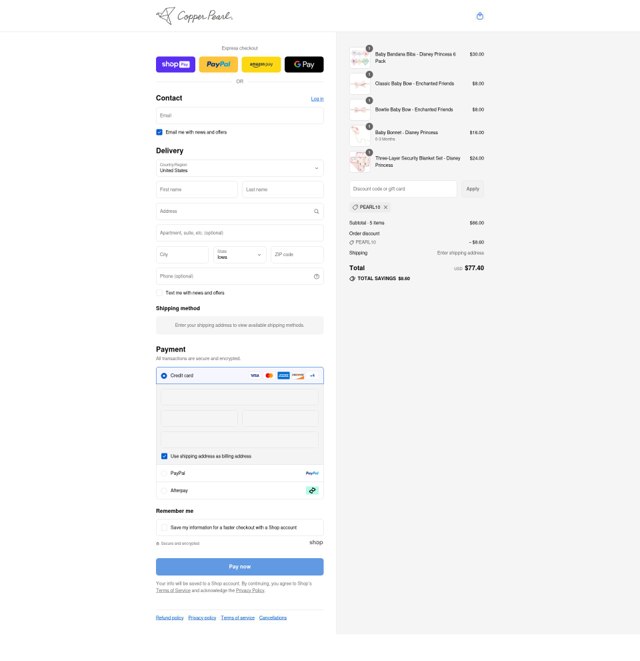Viewport: 640px width, 661px height.
Task: Open Cancellations footer link
Action: pos(273,618)
